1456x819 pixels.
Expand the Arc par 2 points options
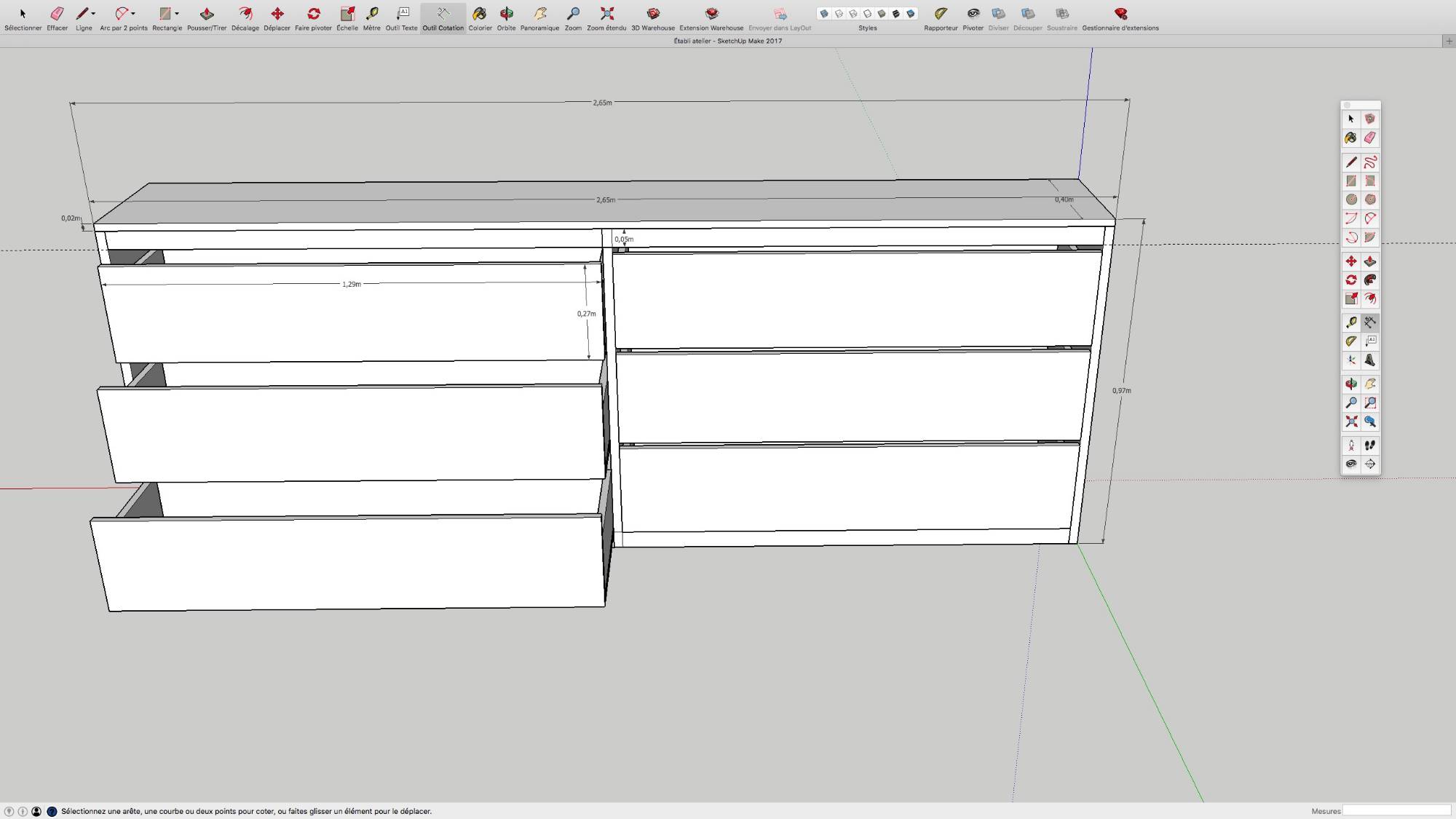pos(133,13)
